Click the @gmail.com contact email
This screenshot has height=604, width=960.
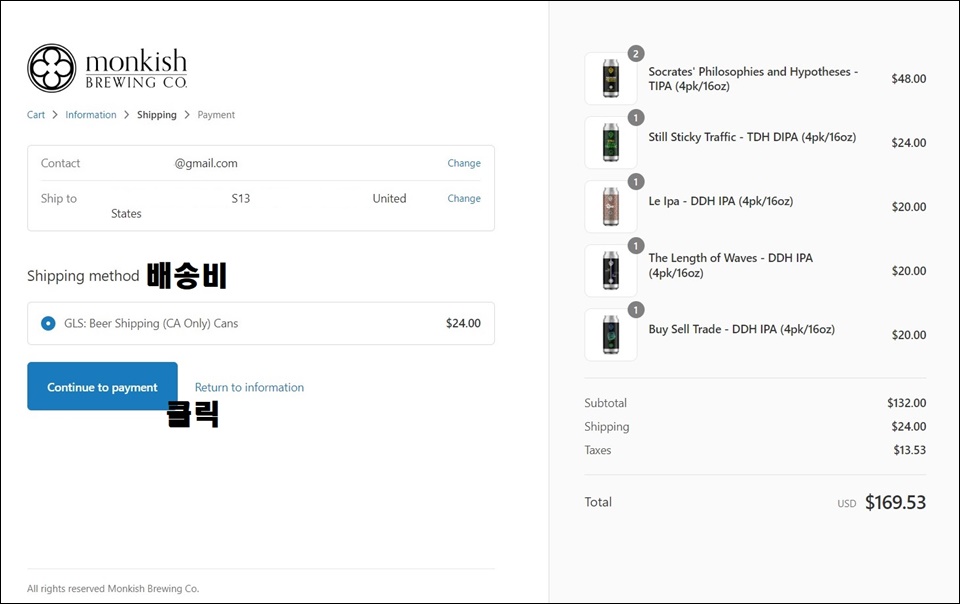206,163
